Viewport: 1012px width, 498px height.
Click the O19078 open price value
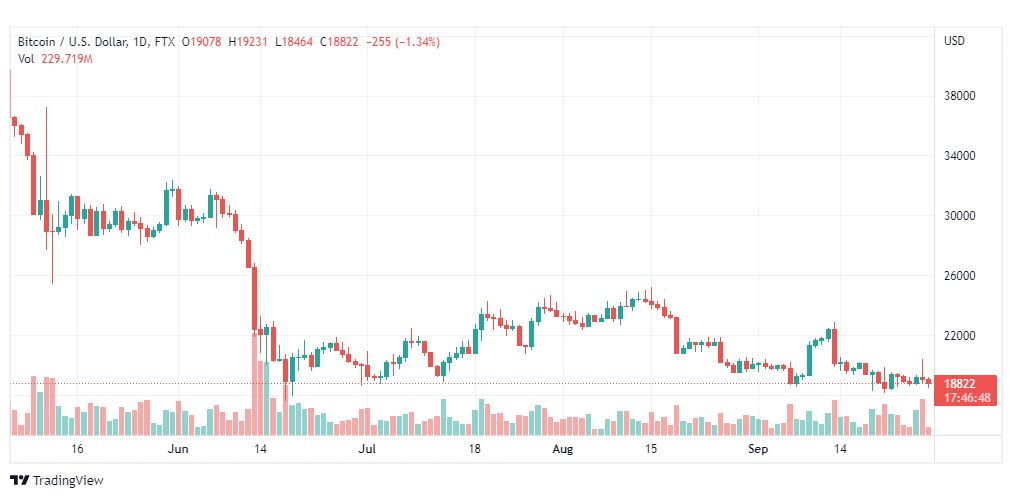[x=201, y=42]
